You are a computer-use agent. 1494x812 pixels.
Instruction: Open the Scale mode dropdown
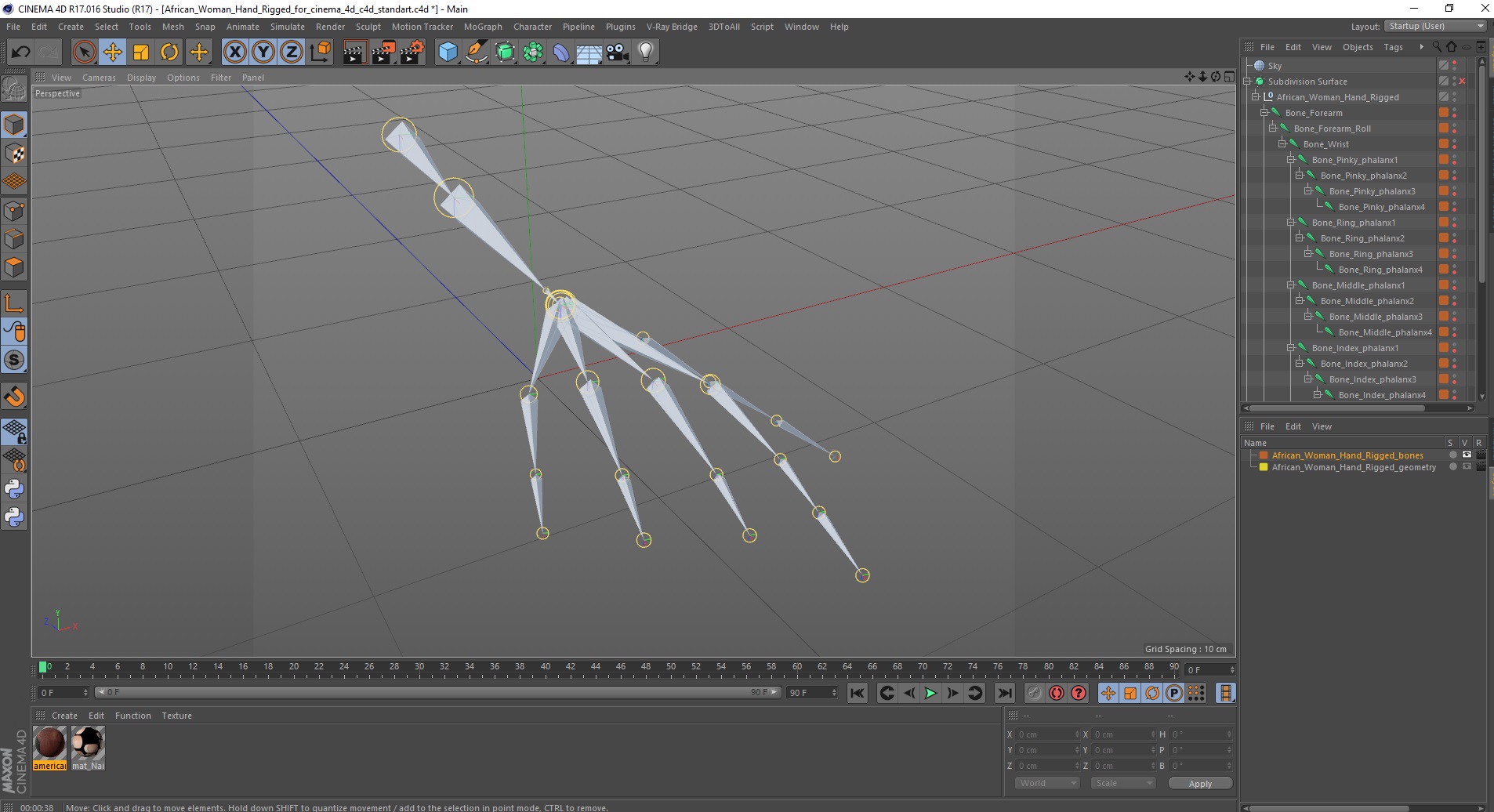pyautogui.click(x=1123, y=783)
